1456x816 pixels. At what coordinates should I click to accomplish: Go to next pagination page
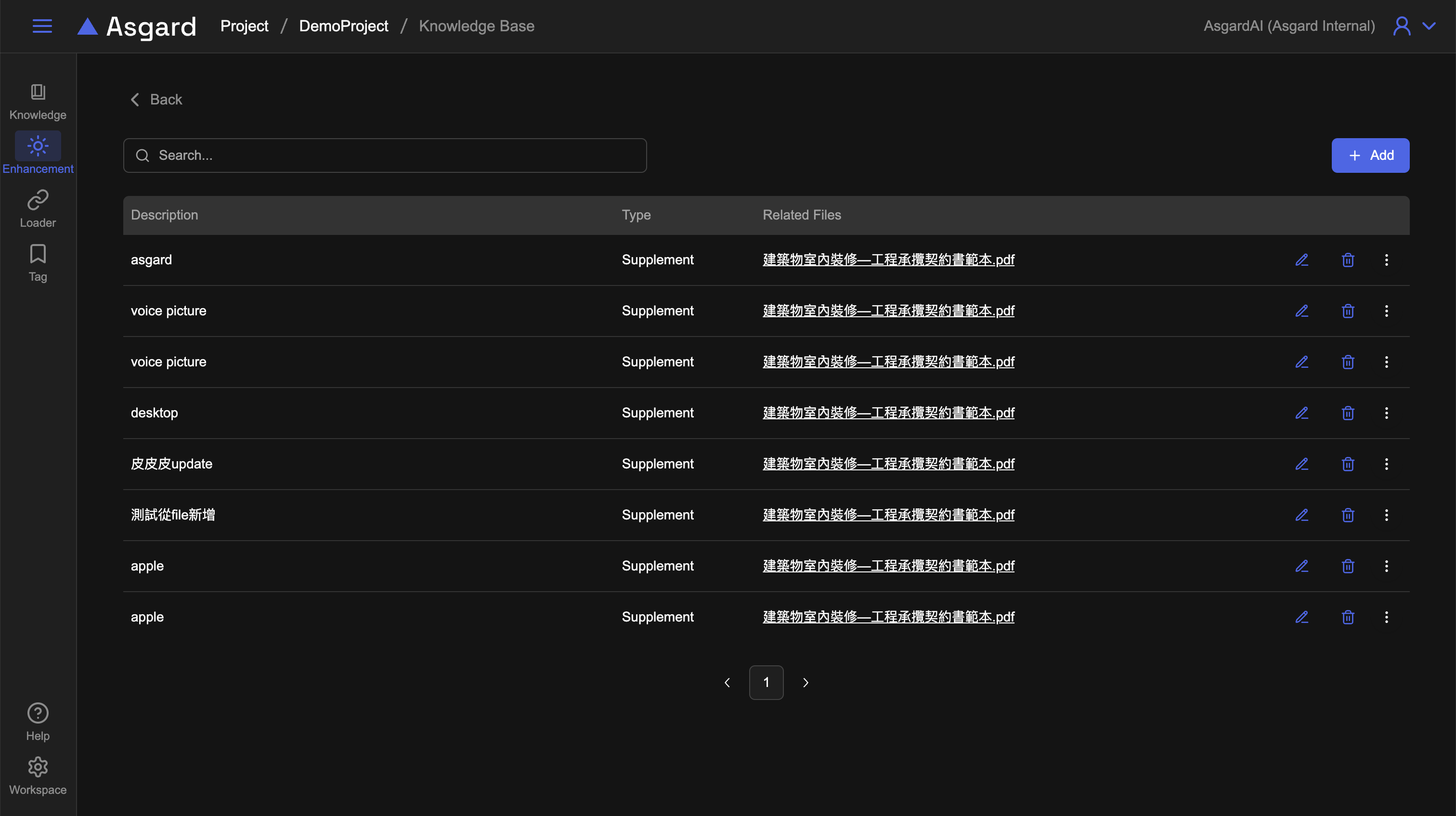(806, 683)
